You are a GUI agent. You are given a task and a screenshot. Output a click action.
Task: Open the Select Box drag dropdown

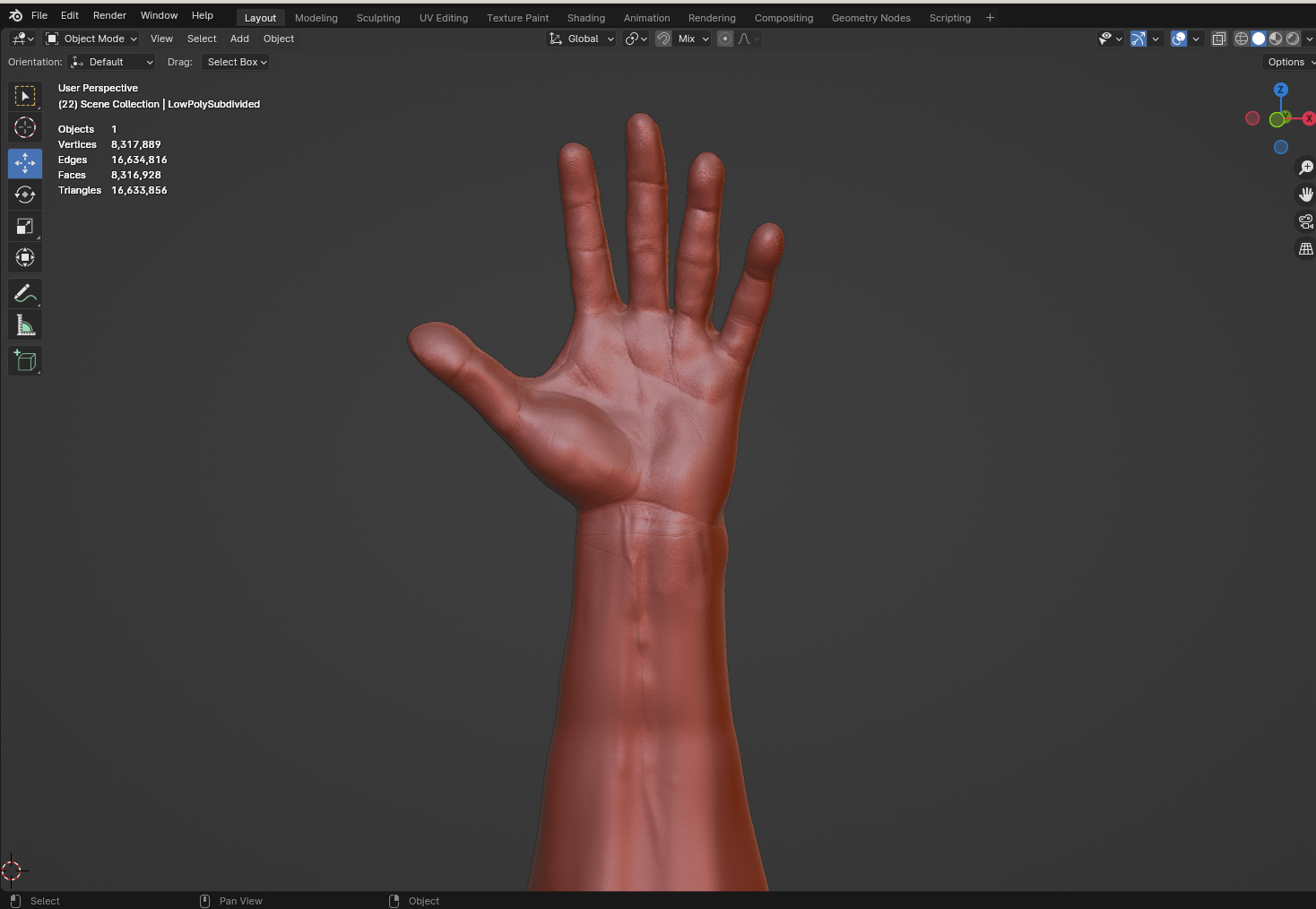pyautogui.click(x=236, y=62)
